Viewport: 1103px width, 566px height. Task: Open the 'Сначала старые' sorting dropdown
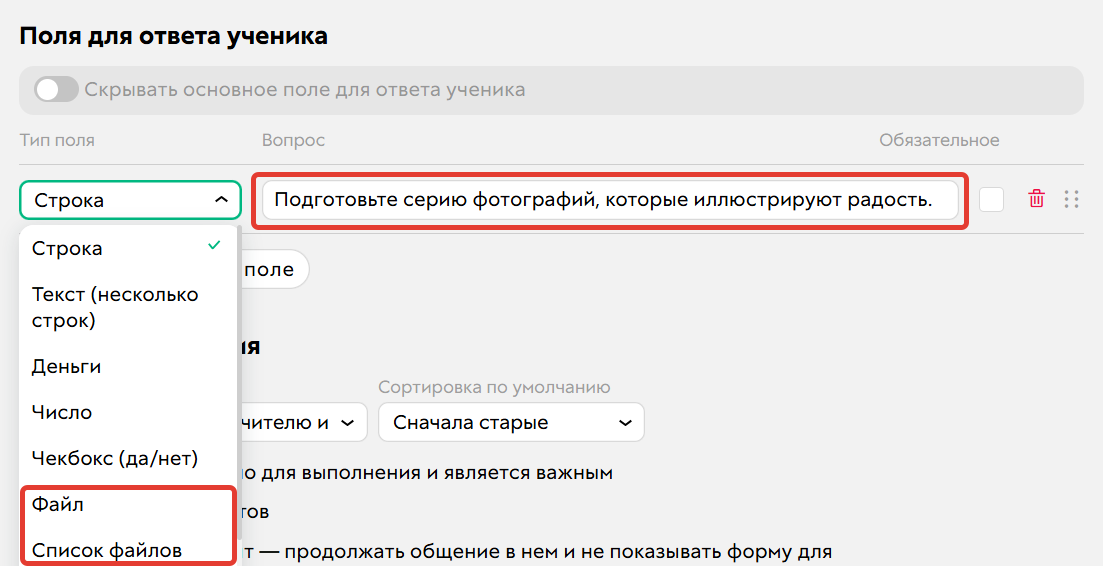511,423
